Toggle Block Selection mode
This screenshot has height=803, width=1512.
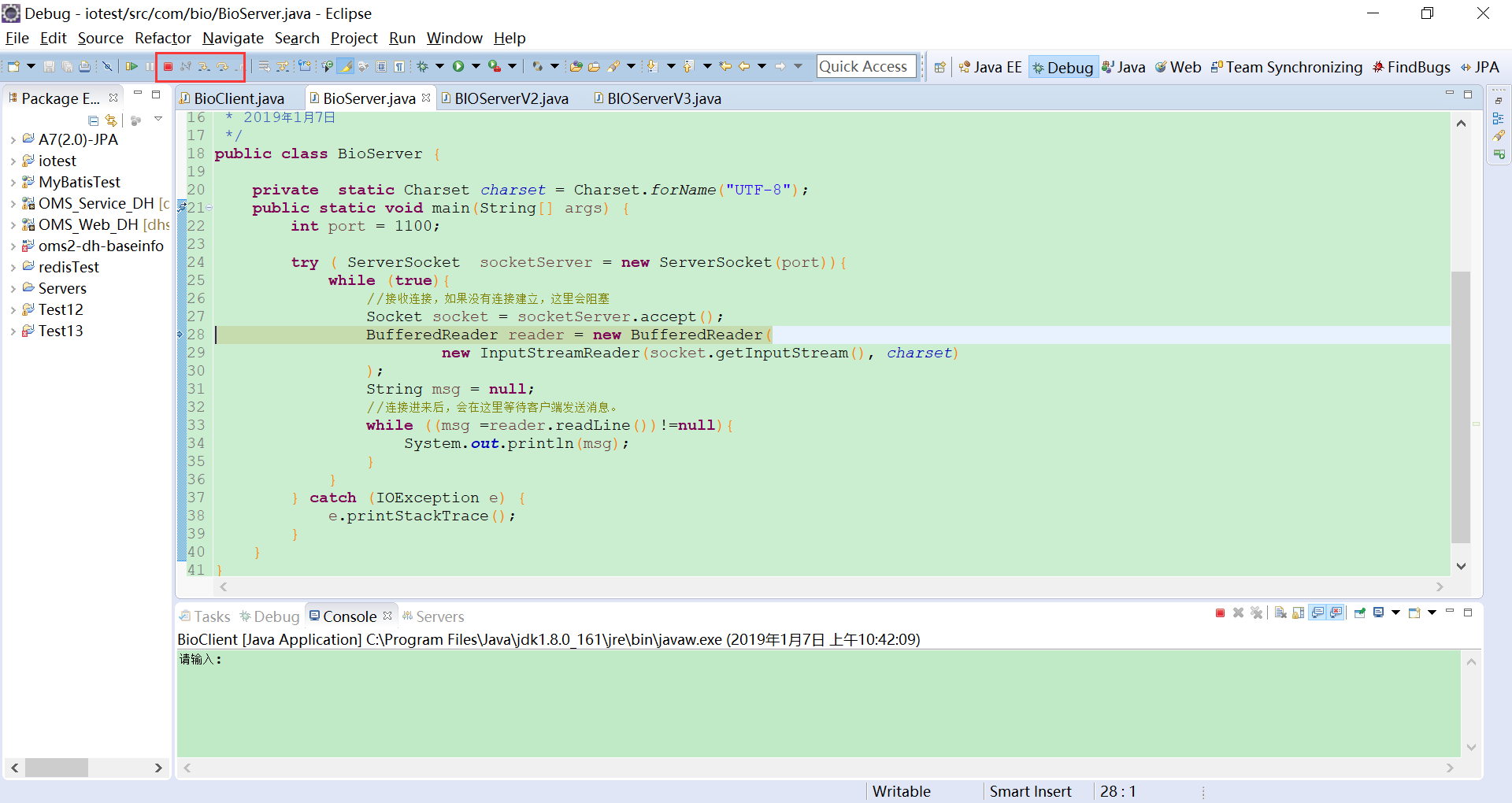tap(381, 67)
